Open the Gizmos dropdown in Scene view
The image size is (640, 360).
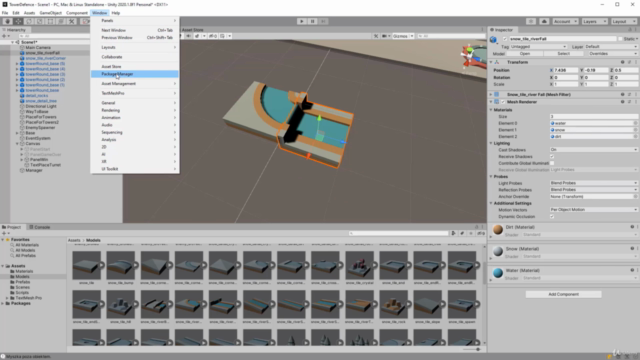403,36
